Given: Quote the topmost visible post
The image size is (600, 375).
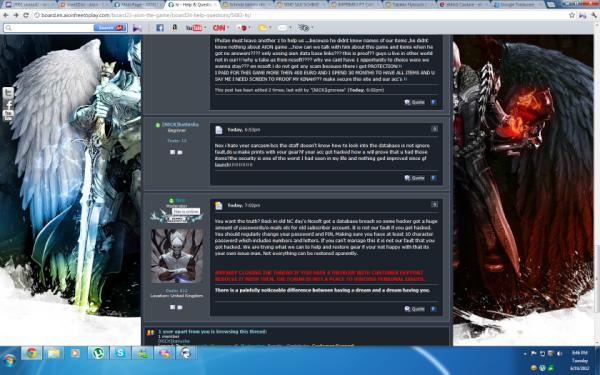Looking at the screenshot, I should [x=414, y=102].
